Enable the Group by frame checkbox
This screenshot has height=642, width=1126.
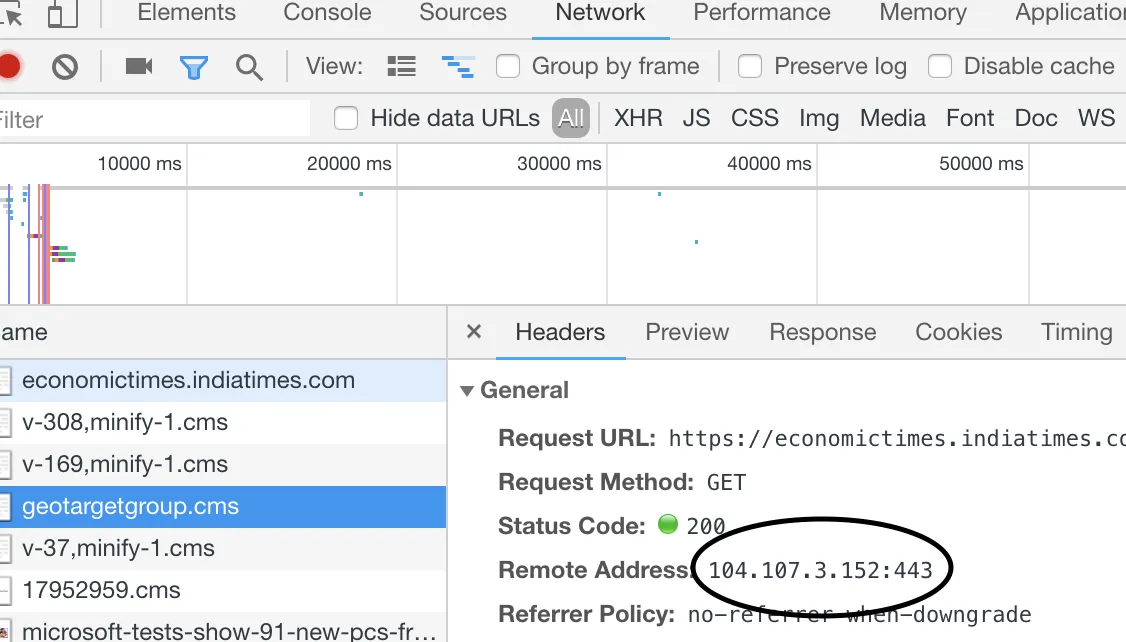[x=508, y=67]
